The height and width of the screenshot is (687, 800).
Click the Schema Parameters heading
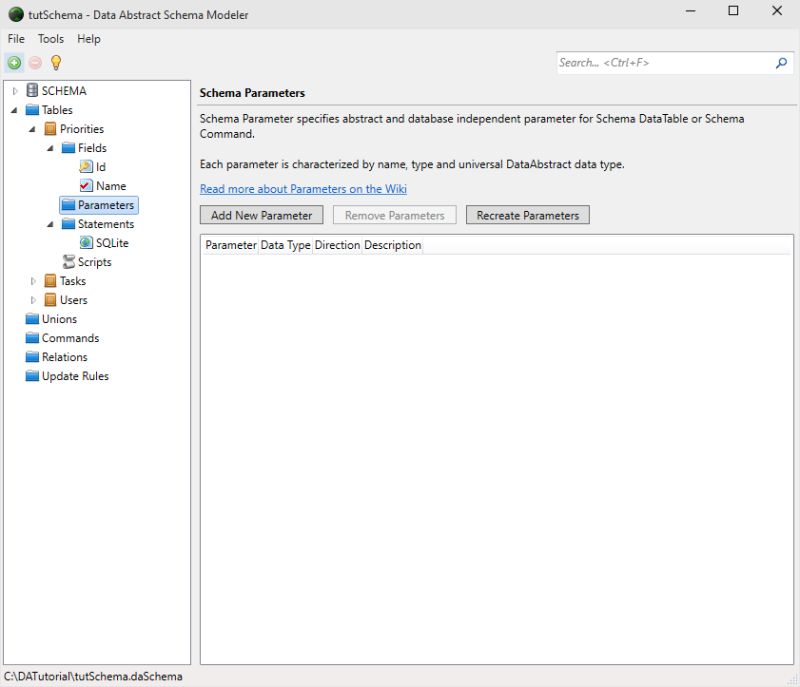point(252,93)
